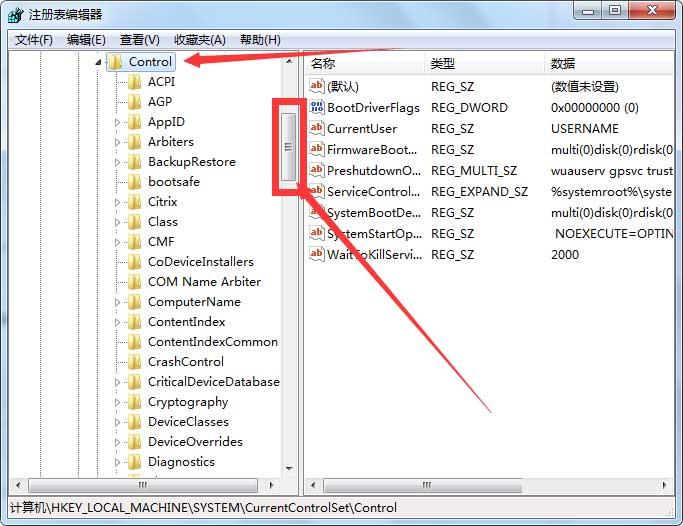Image resolution: width=683 pixels, height=526 pixels.
Task: Open the 帮助(H) menu
Action: coord(260,40)
